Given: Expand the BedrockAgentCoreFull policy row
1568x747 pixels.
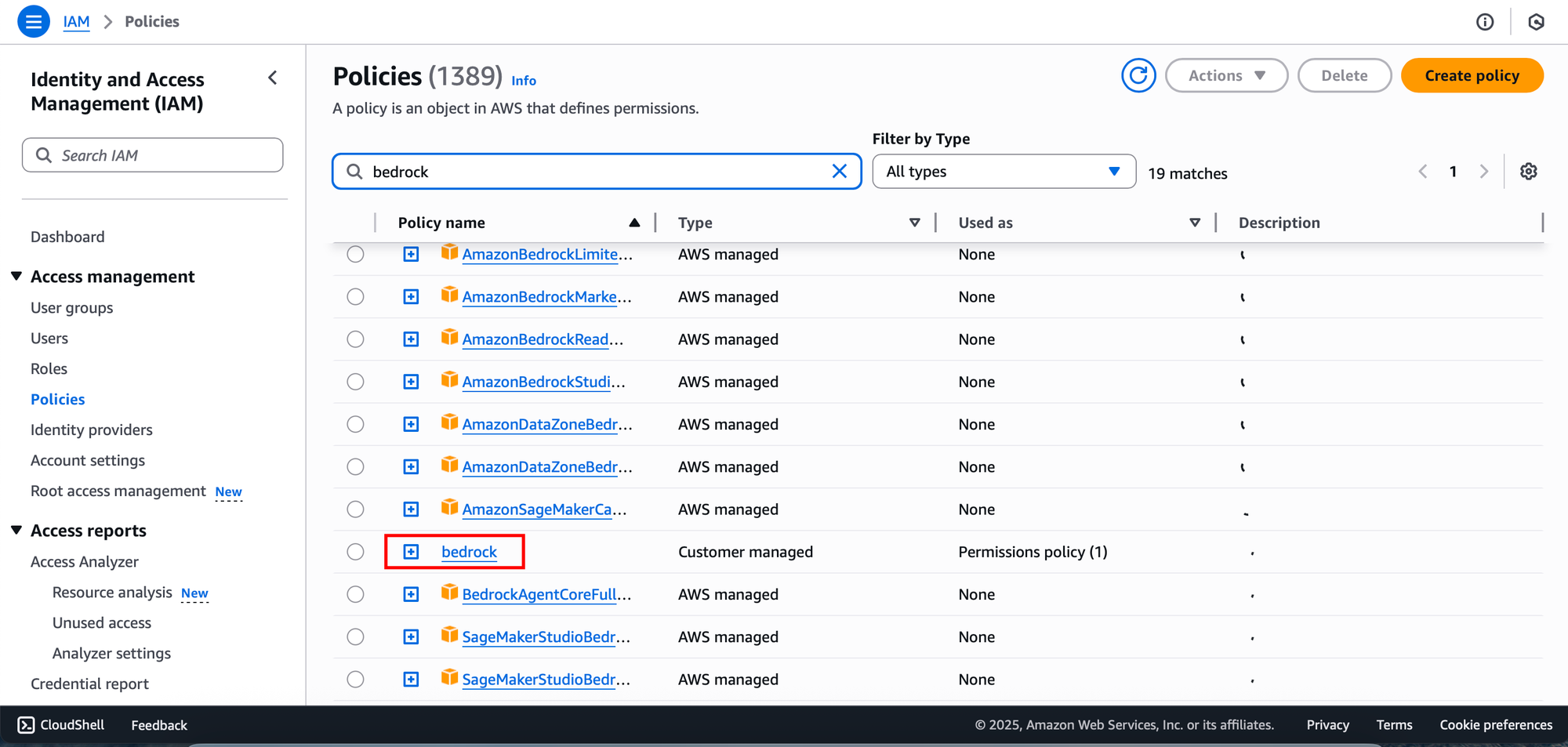Looking at the screenshot, I should 411,594.
